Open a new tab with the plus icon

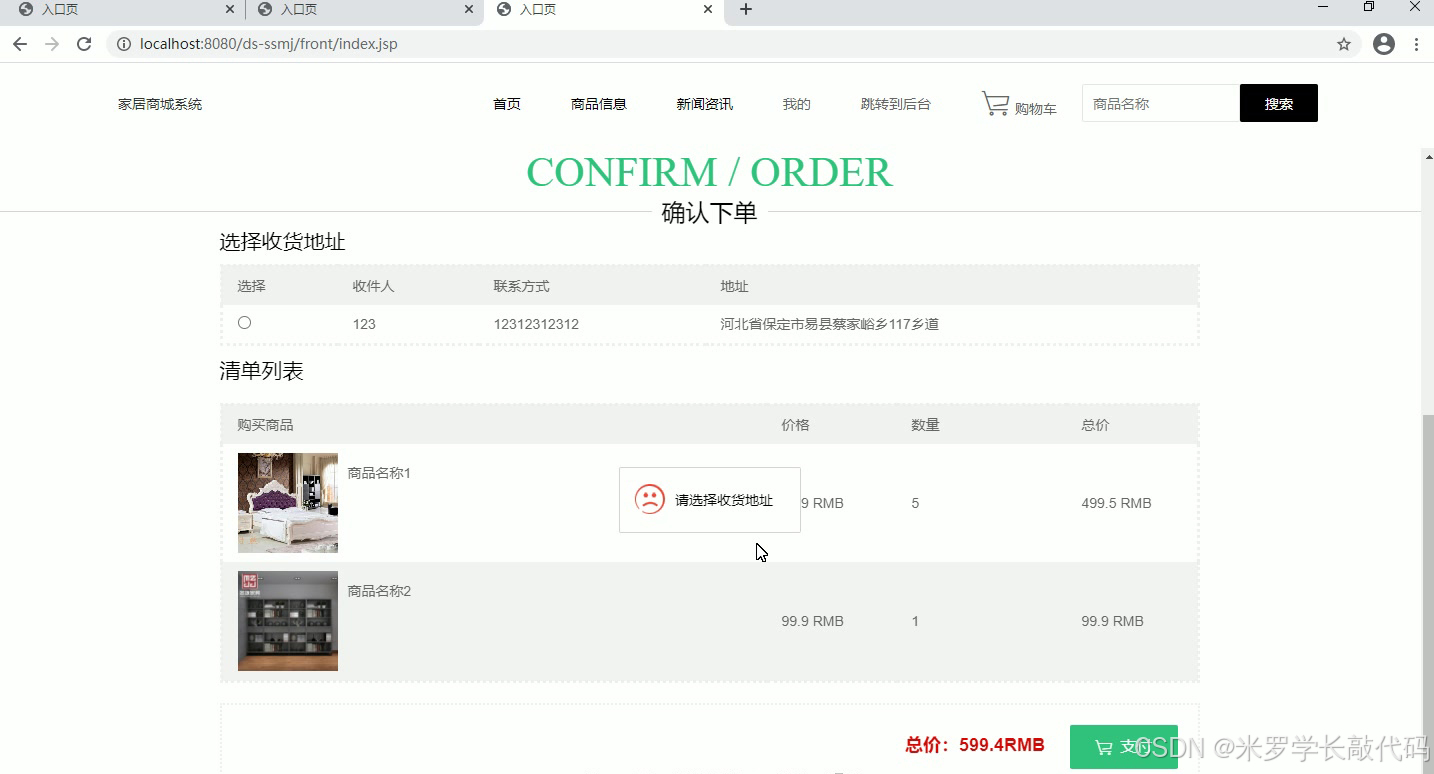pos(745,11)
